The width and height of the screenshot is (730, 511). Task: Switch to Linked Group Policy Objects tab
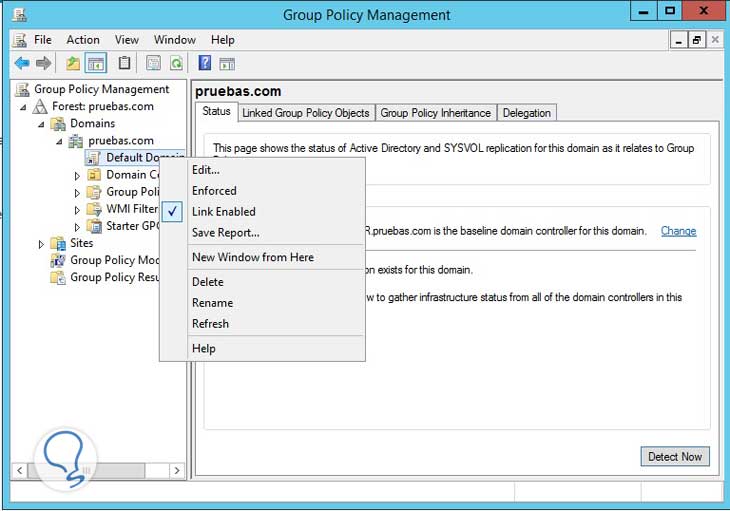pyautogui.click(x=306, y=113)
